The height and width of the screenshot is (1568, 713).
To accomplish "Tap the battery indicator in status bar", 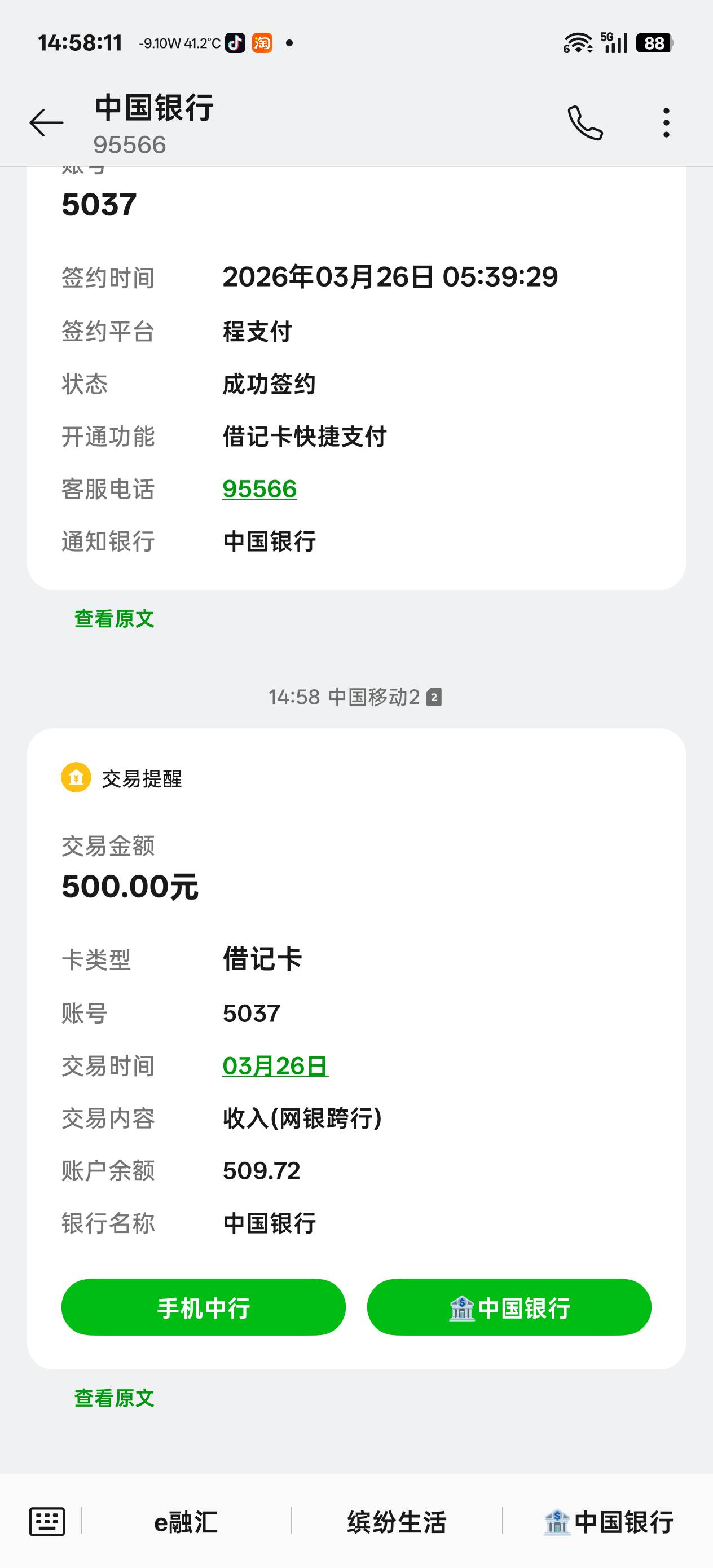I will pyautogui.click(x=654, y=43).
